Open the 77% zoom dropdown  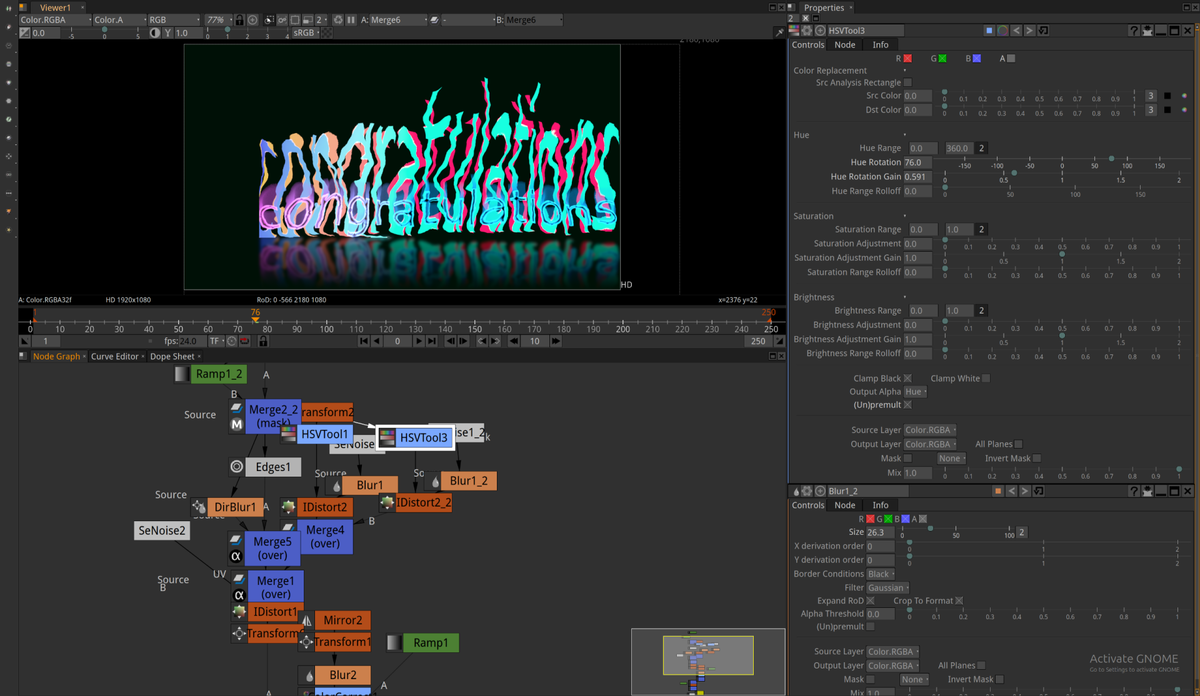pos(219,20)
